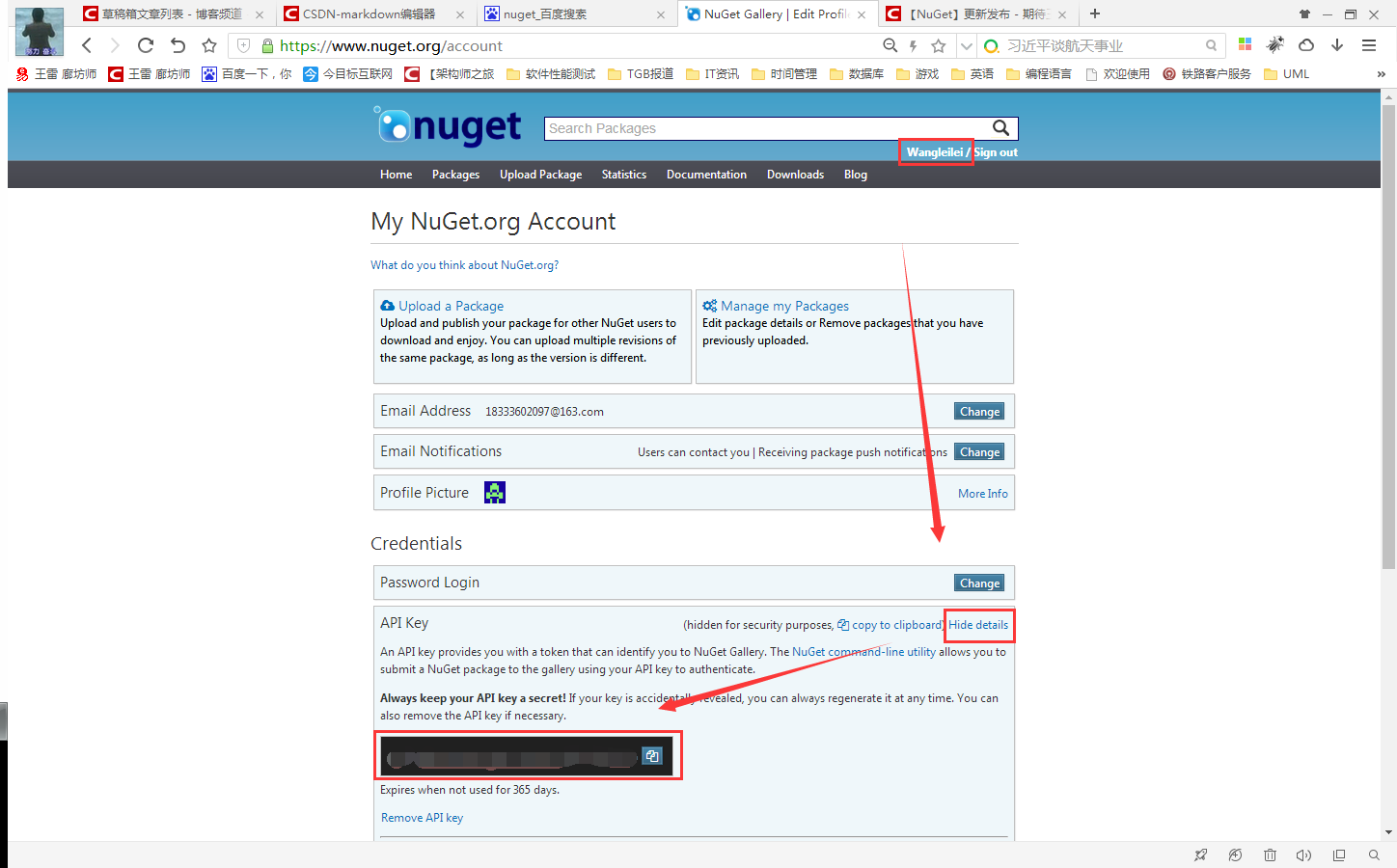The image size is (1397, 868).
Task: Click the page vertical scrollbar
Action: (1389, 338)
